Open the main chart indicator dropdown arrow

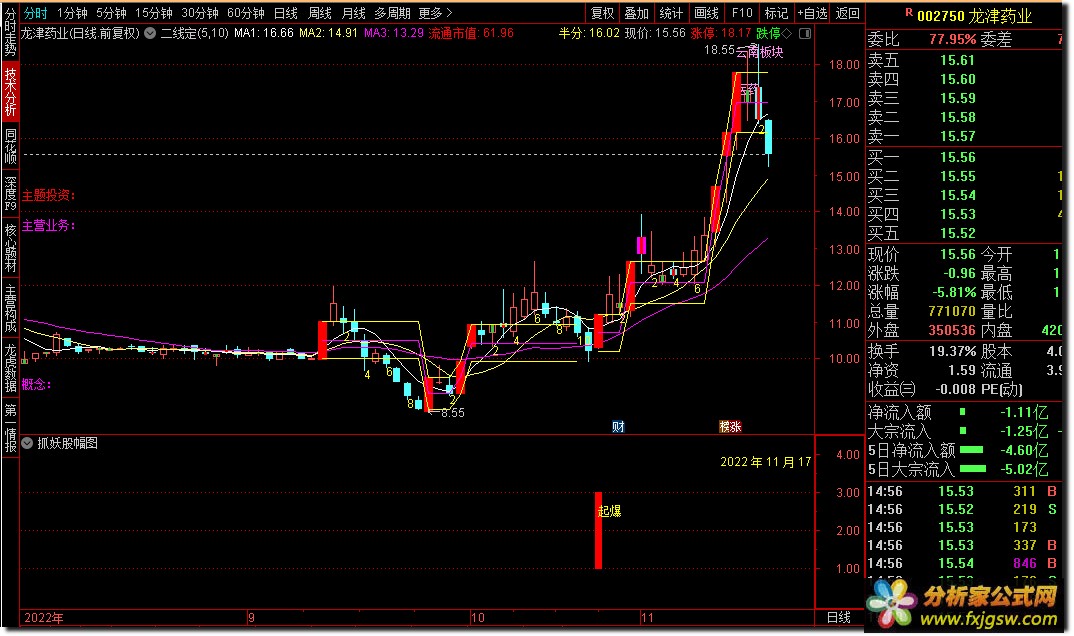(150, 33)
